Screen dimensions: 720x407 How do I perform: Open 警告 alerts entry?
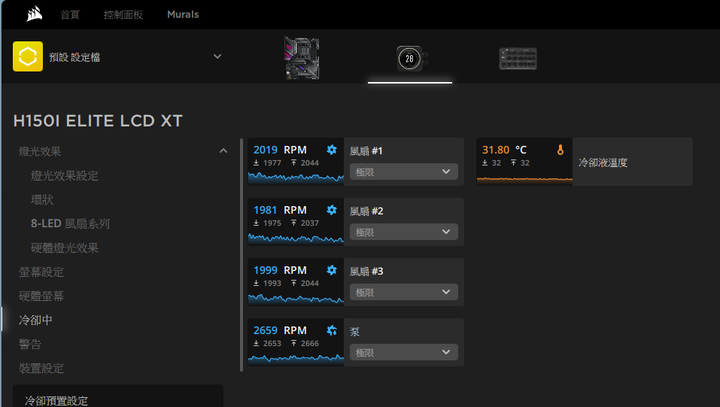(30, 344)
